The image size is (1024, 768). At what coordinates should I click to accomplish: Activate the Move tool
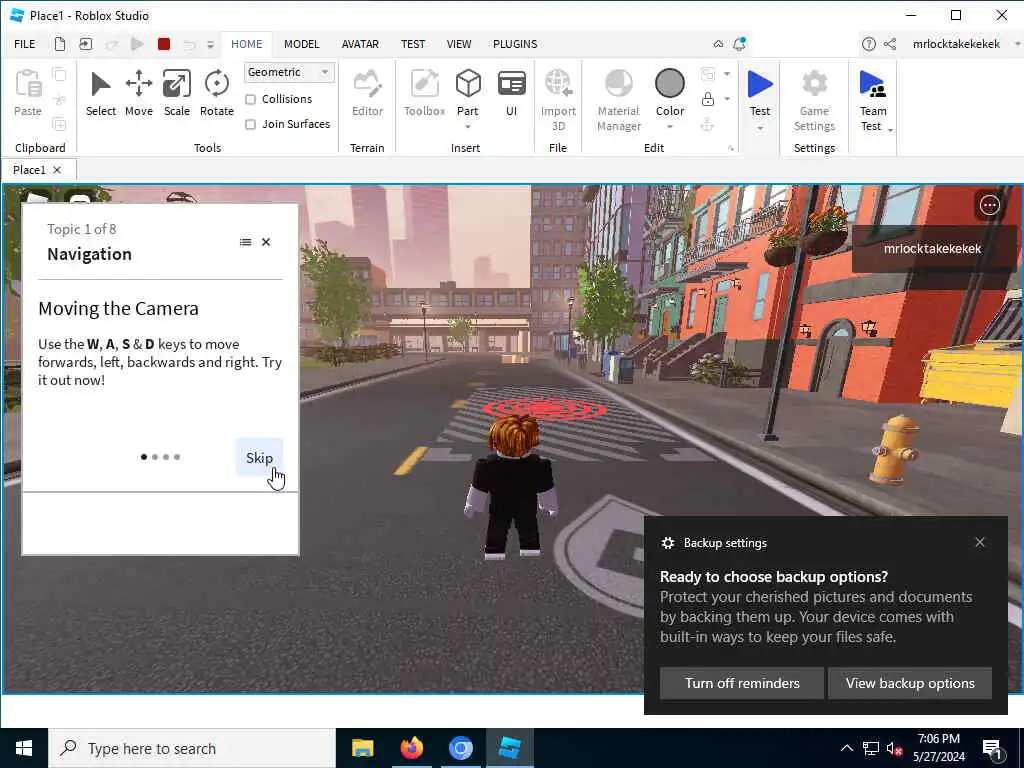(x=138, y=93)
